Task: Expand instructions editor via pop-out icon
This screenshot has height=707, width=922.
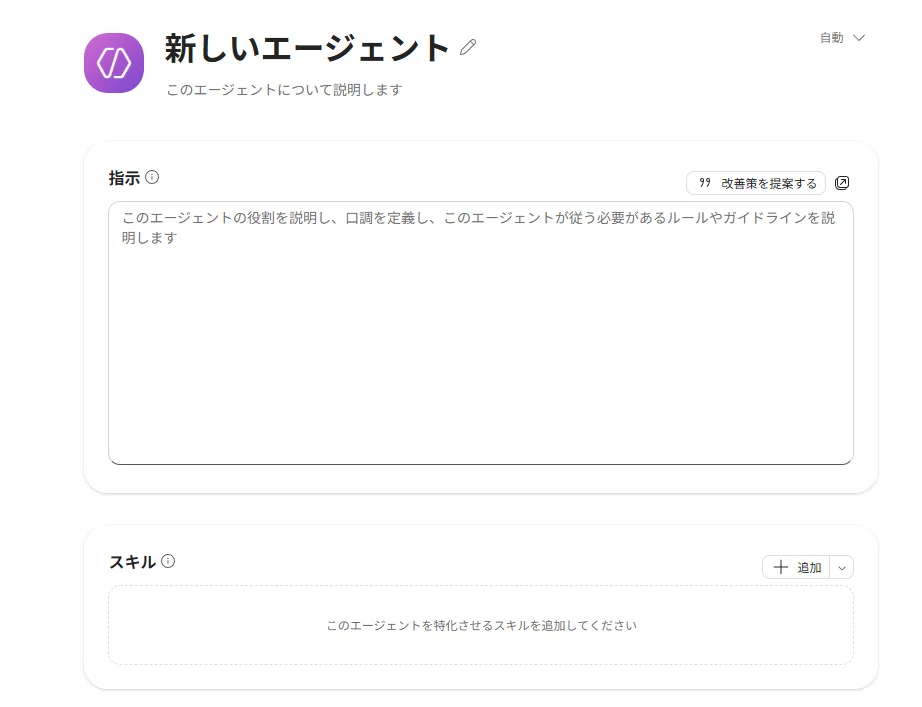Action: [842, 183]
